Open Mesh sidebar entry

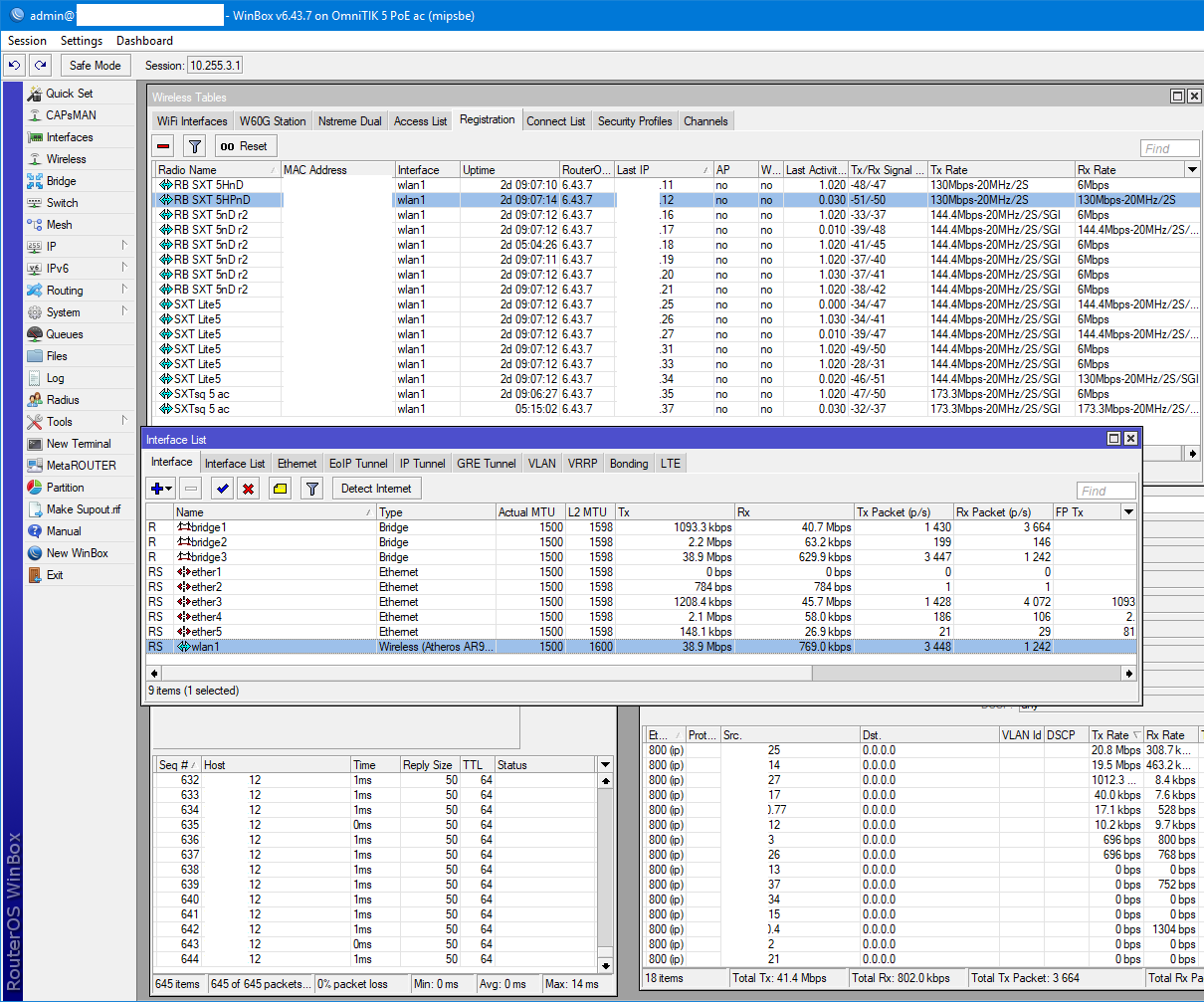pos(59,225)
